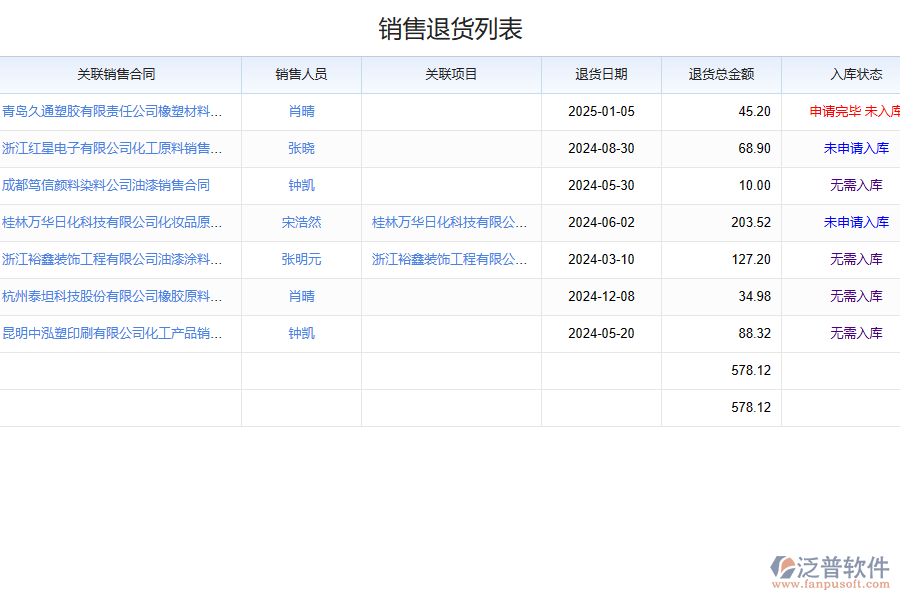The width and height of the screenshot is (900, 600).
Task: Click the 入库状态 column header
Action: 854,74
